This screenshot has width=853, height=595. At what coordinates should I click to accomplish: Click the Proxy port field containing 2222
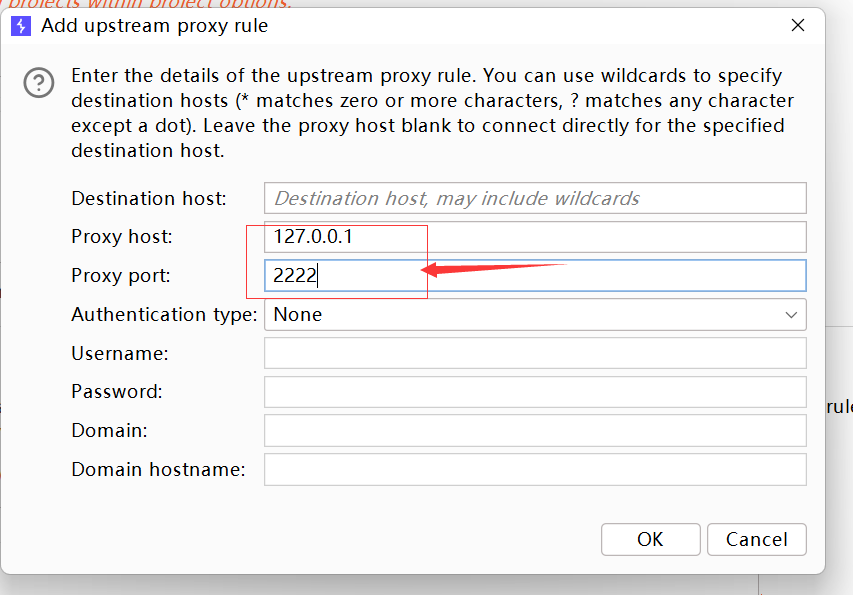click(x=535, y=276)
